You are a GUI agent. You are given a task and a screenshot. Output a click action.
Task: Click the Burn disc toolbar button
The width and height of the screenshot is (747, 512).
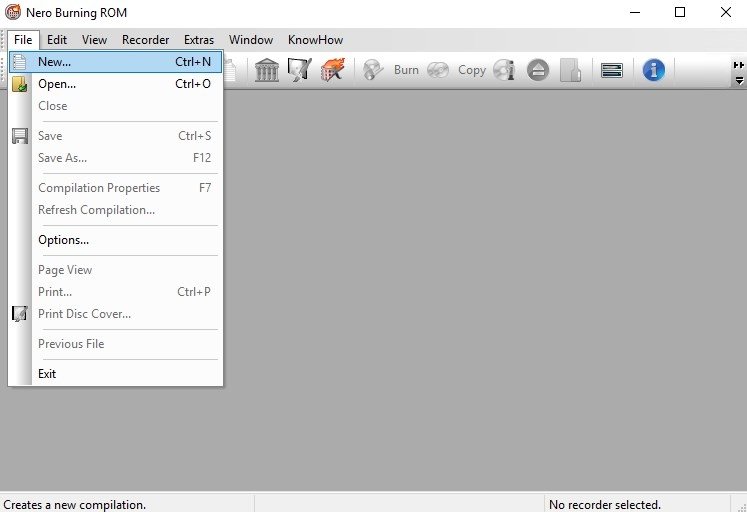click(392, 70)
